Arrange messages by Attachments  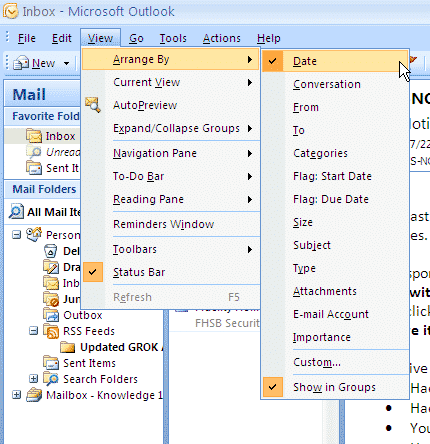click(335, 291)
